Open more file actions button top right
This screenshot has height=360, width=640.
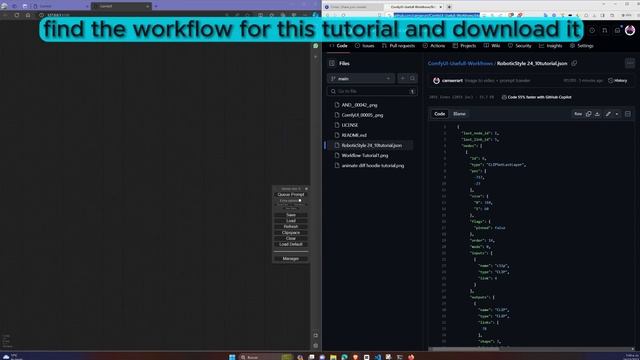tap(630, 63)
